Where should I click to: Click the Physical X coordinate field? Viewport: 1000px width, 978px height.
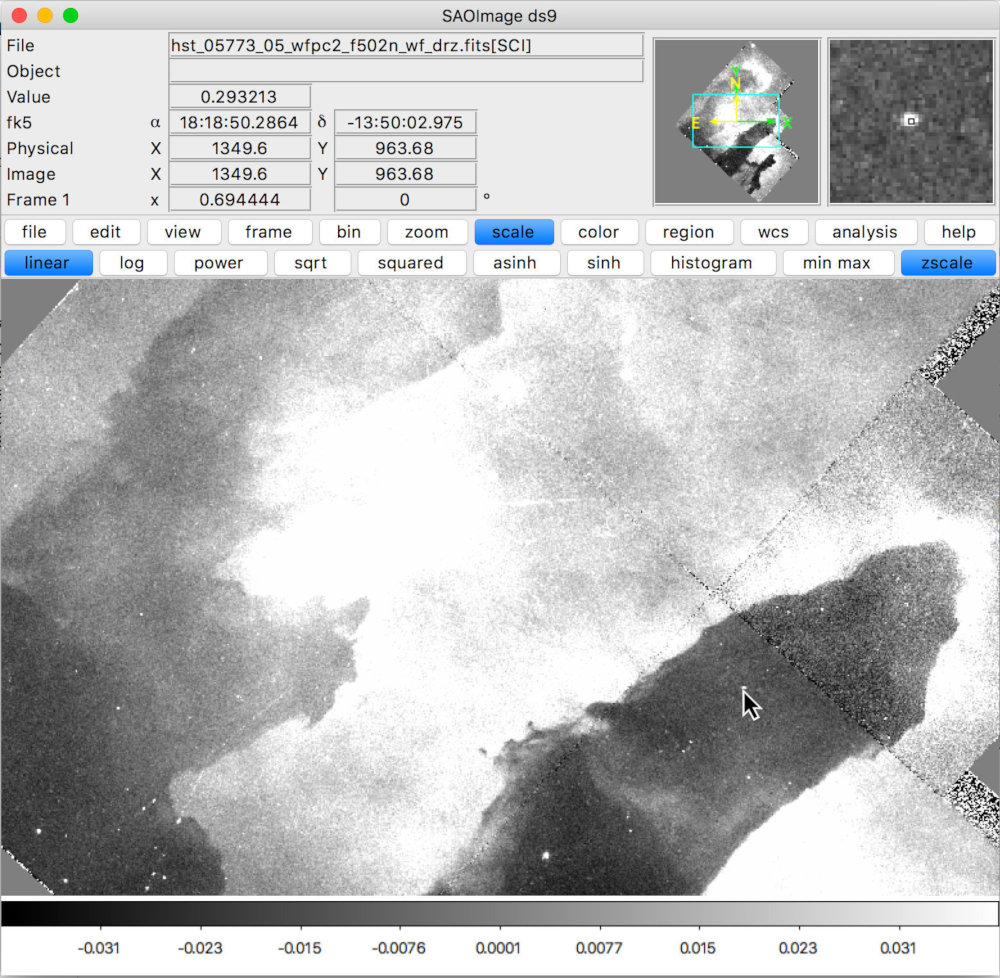(x=240, y=148)
